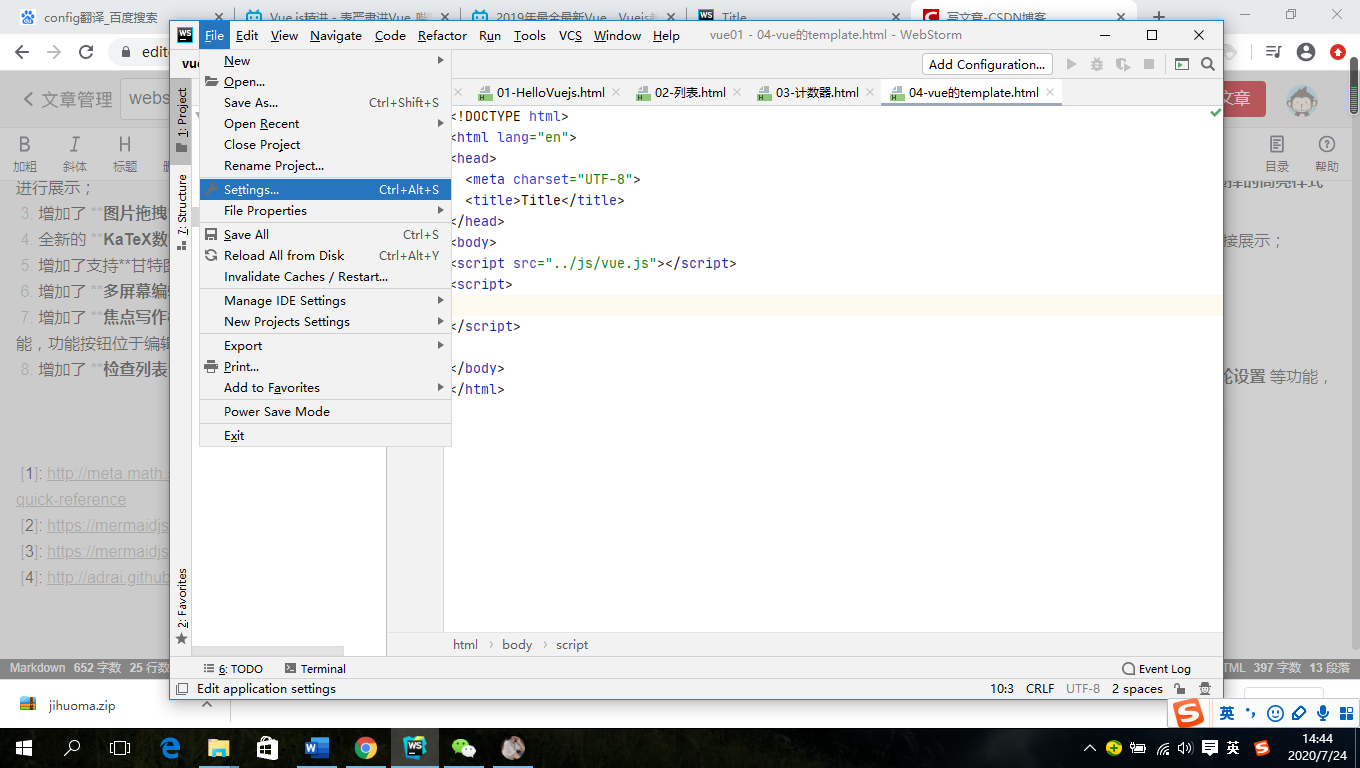The height and width of the screenshot is (768, 1360).
Task: Click Settings... in the File menu
Action: (325, 190)
